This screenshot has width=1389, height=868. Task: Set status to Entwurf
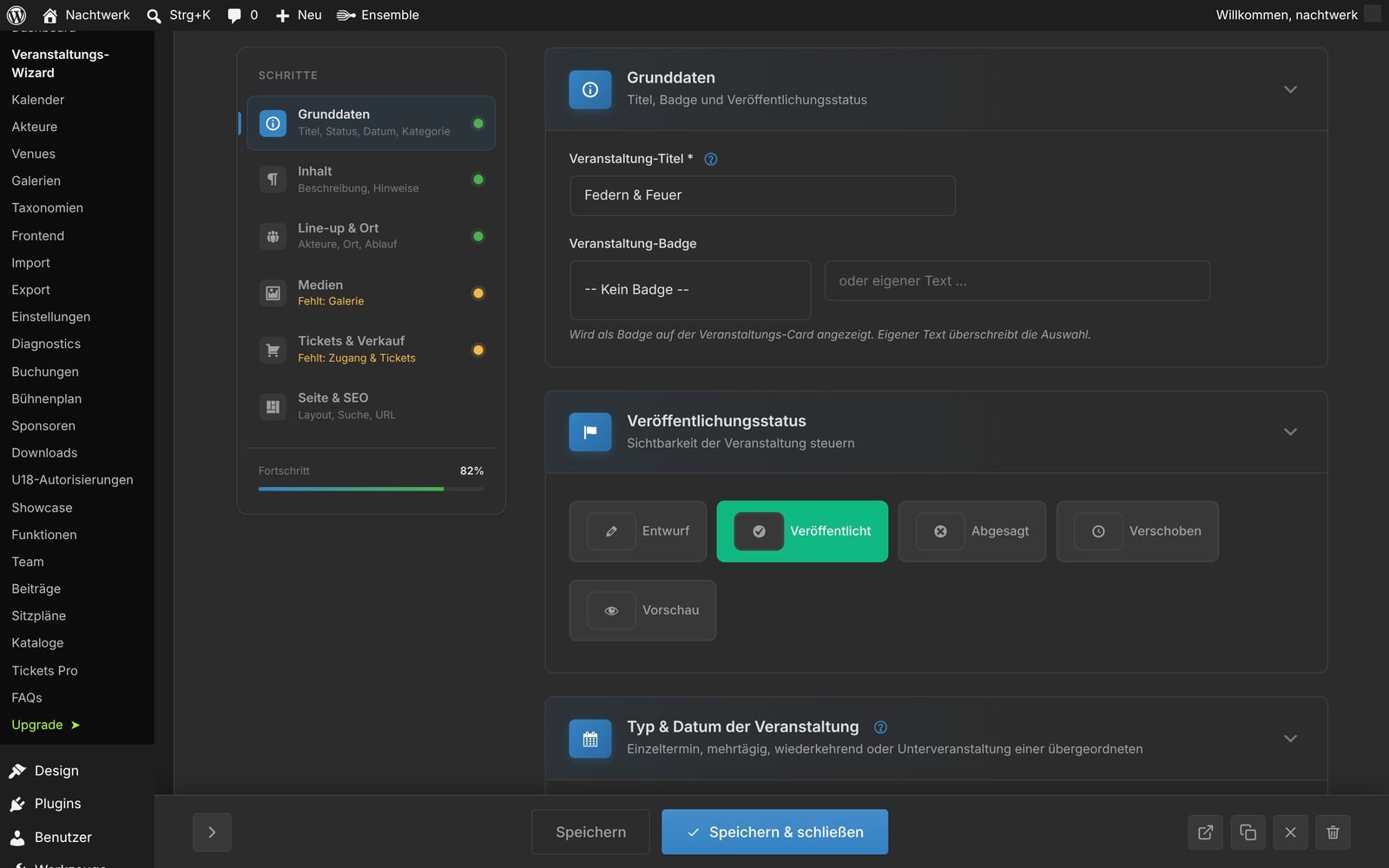tap(638, 531)
